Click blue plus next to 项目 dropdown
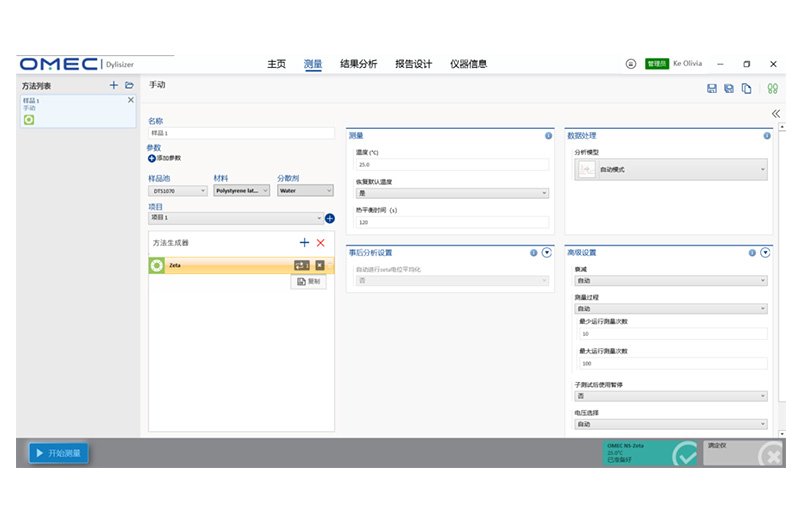Viewport: 800px width, 523px height. 329,218
